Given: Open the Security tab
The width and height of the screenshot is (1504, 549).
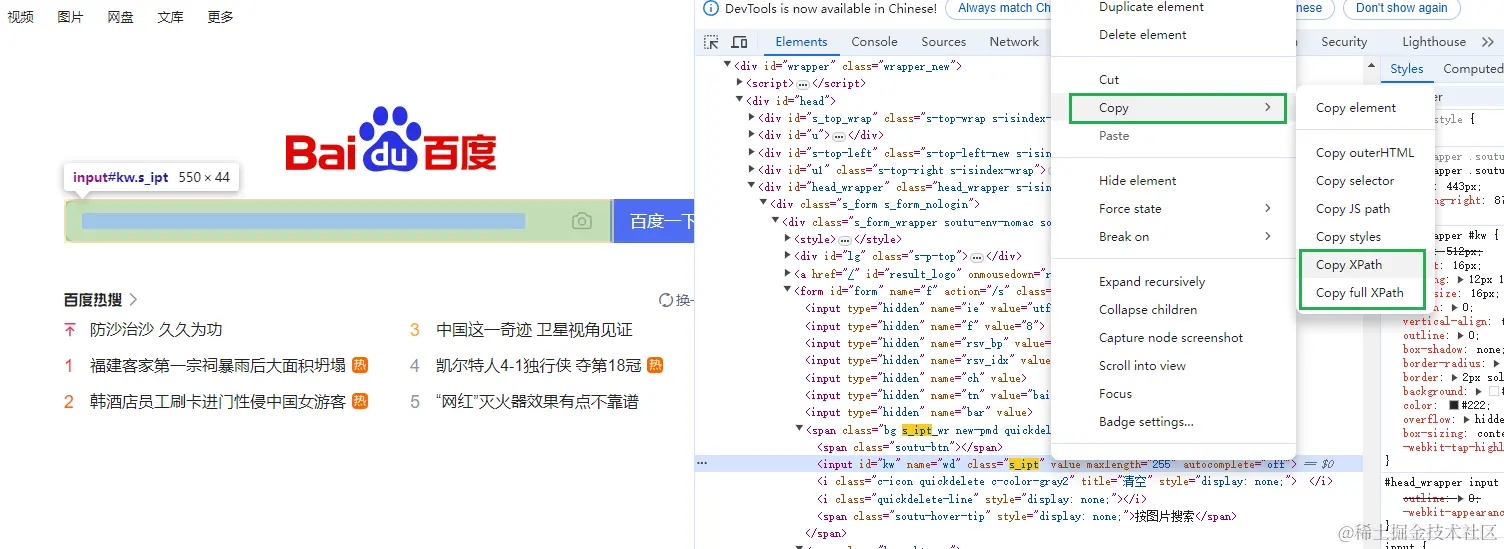Looking at the screenshot, I should [x=1344, y=42].
